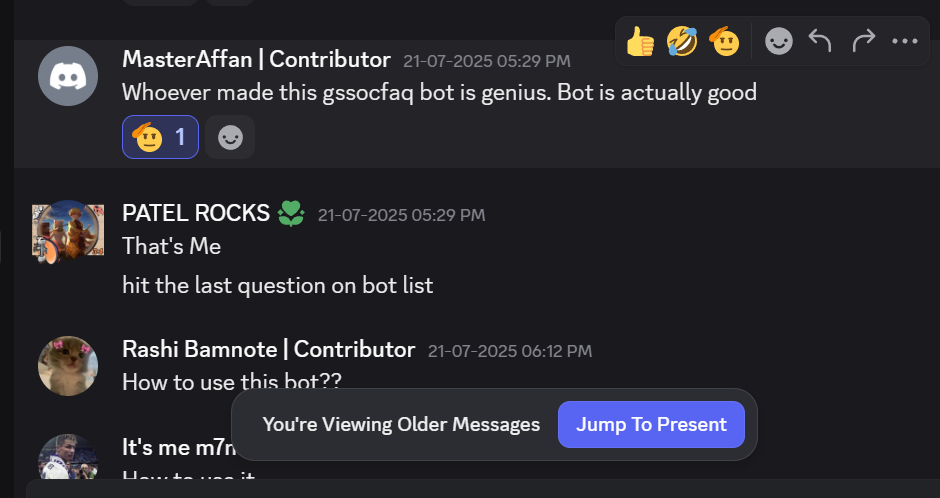Reply to MasterAffan's message with arrow icon
Screen dimensions: 940x498
[820, 41]
